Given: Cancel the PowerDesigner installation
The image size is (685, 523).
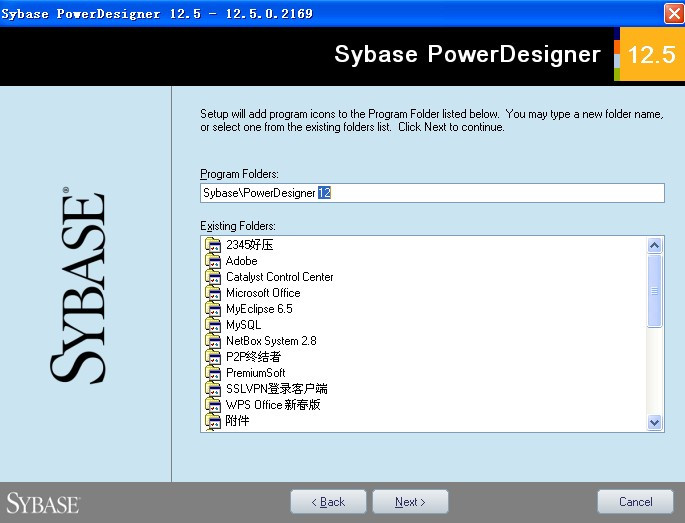Looking at the screenshot, I should [635, 502].
